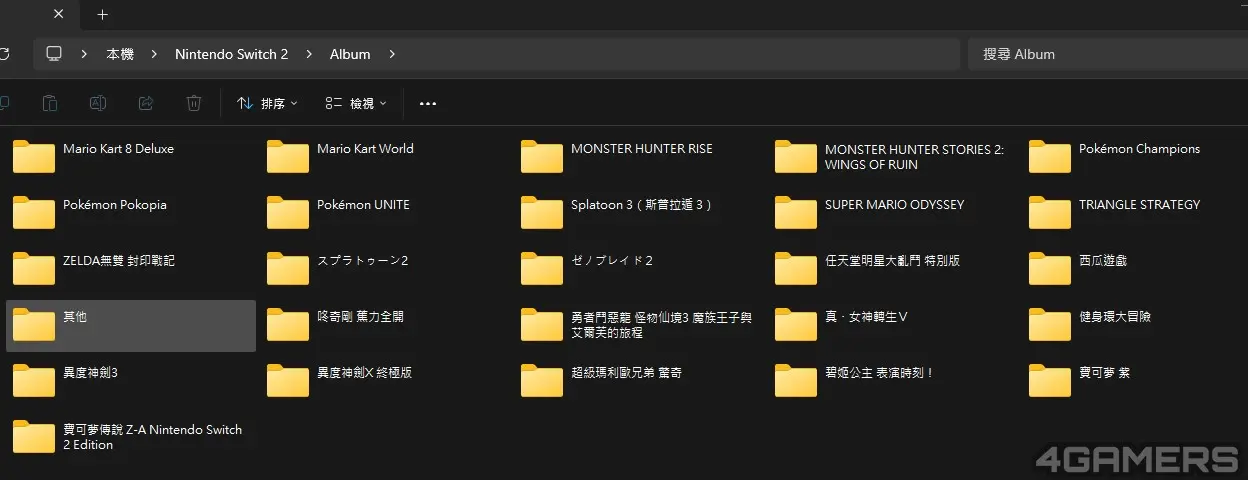Select the 異度神劍3 folder name
The image size is (1248, 480).
[91, 373]
